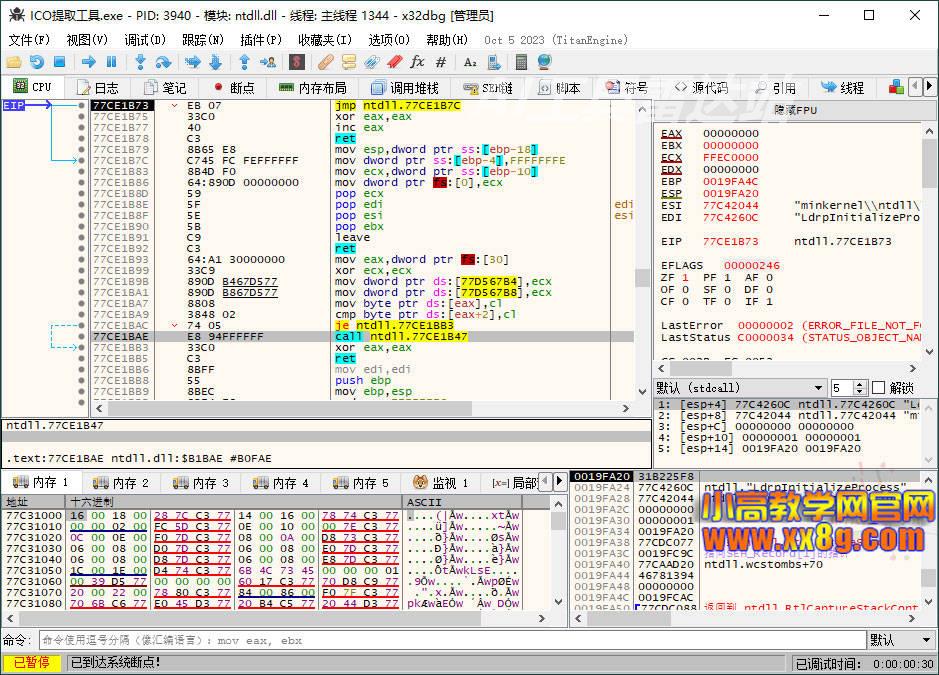Click the trace into double-arrow icon
The height and width of the screenshot is (675, 939).
(x=193, y=62)
